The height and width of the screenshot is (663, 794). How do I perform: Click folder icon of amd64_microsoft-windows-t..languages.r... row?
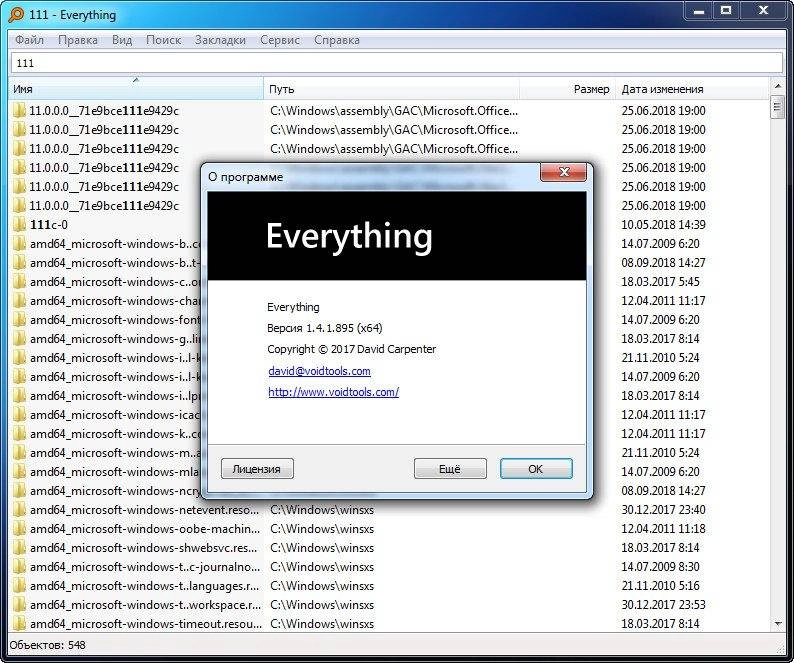[19, 586]
